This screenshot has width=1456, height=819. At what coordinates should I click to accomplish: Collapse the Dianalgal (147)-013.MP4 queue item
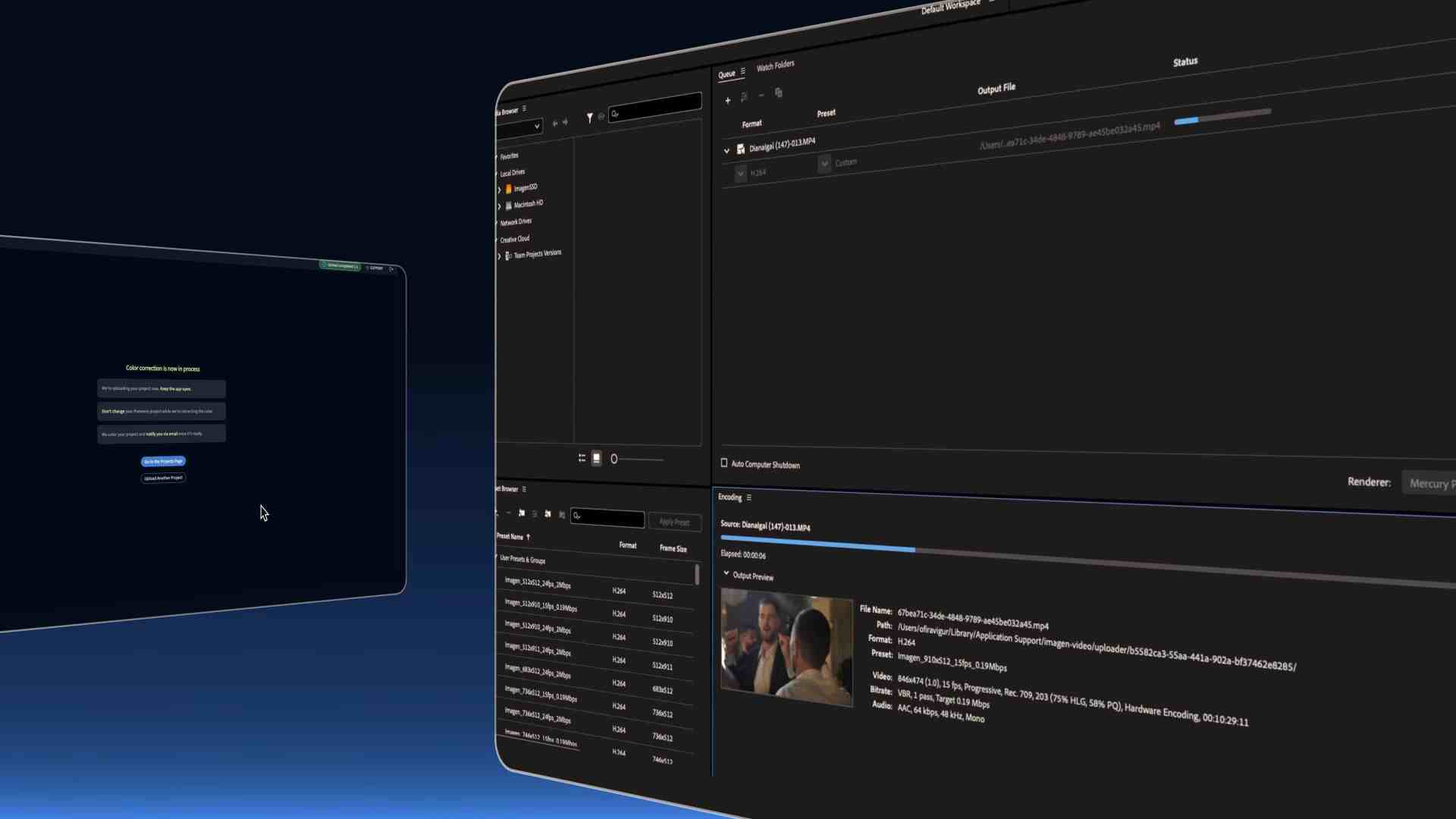point(726,151)
